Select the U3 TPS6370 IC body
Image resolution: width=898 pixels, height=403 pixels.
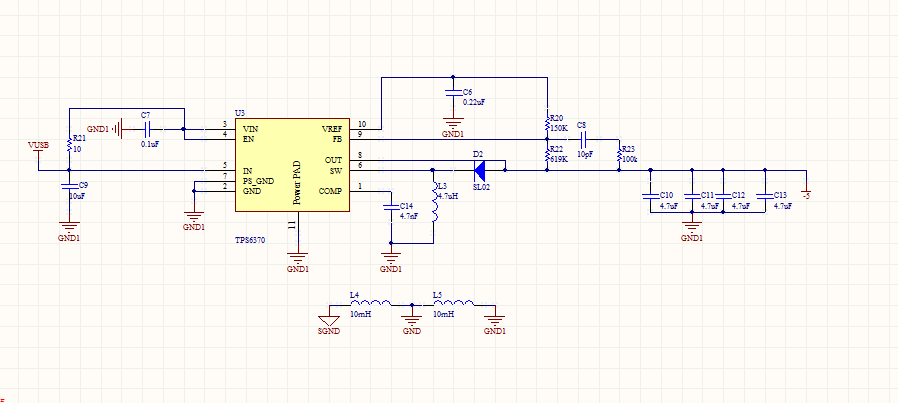coord(292,165)
